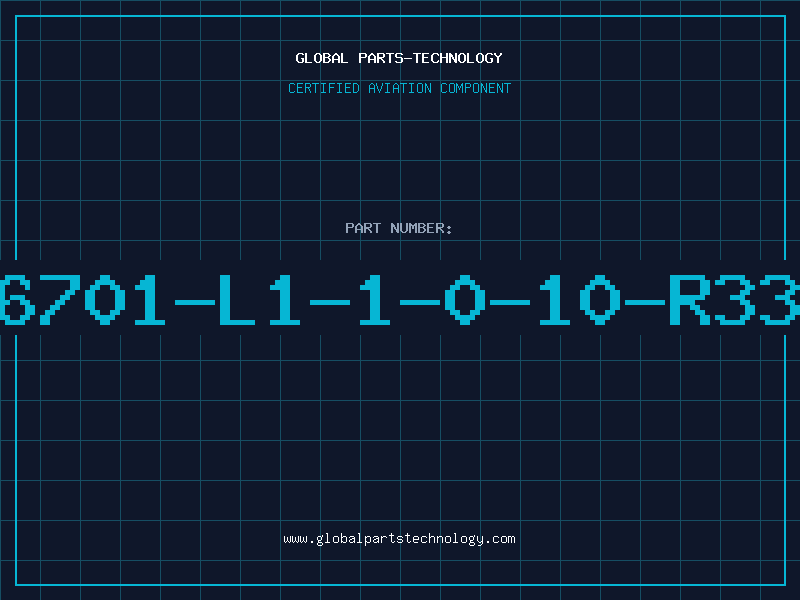The height and width of the screenshot is (600, 800).
Task: Click the PART NUMBER: label
Action: 399,228
